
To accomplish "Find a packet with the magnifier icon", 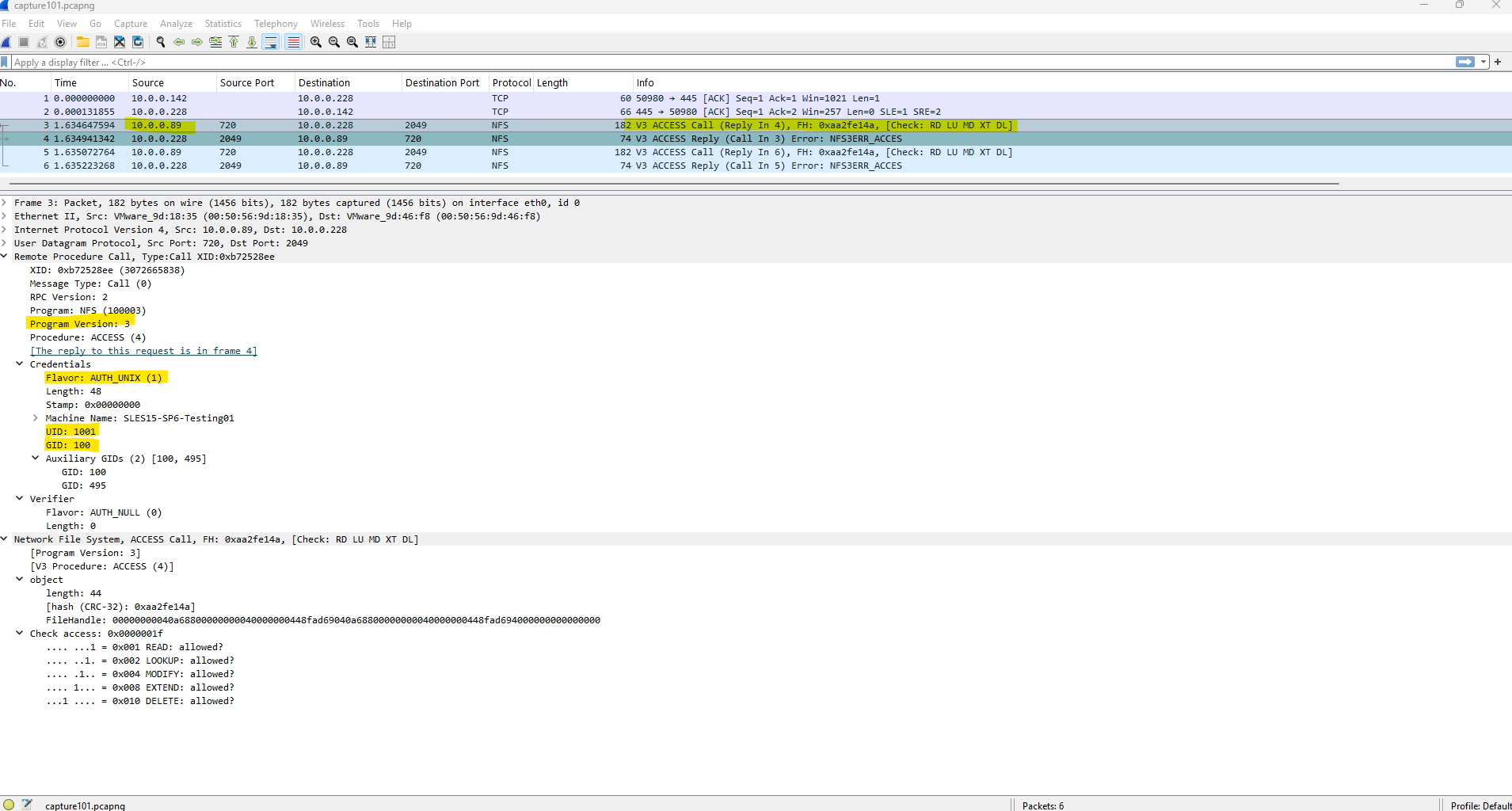I will click(161, 42).
